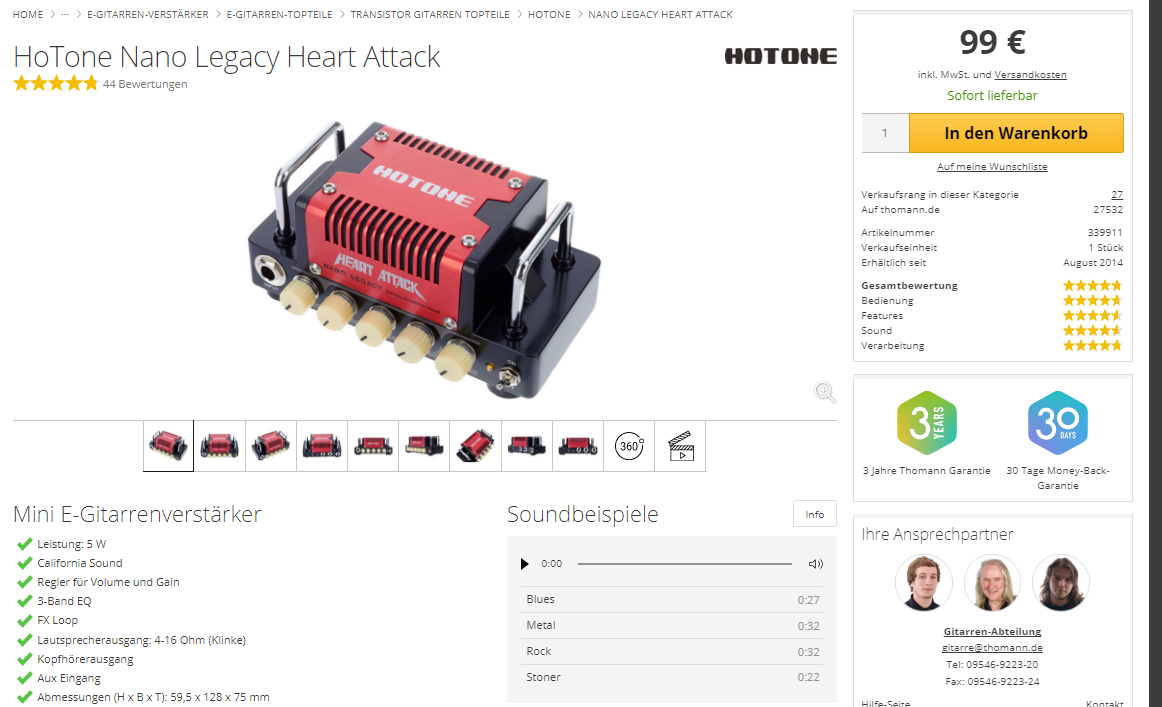Select the second product thumbnail image
The image size is (1162, 707).
tap(219, 446)
